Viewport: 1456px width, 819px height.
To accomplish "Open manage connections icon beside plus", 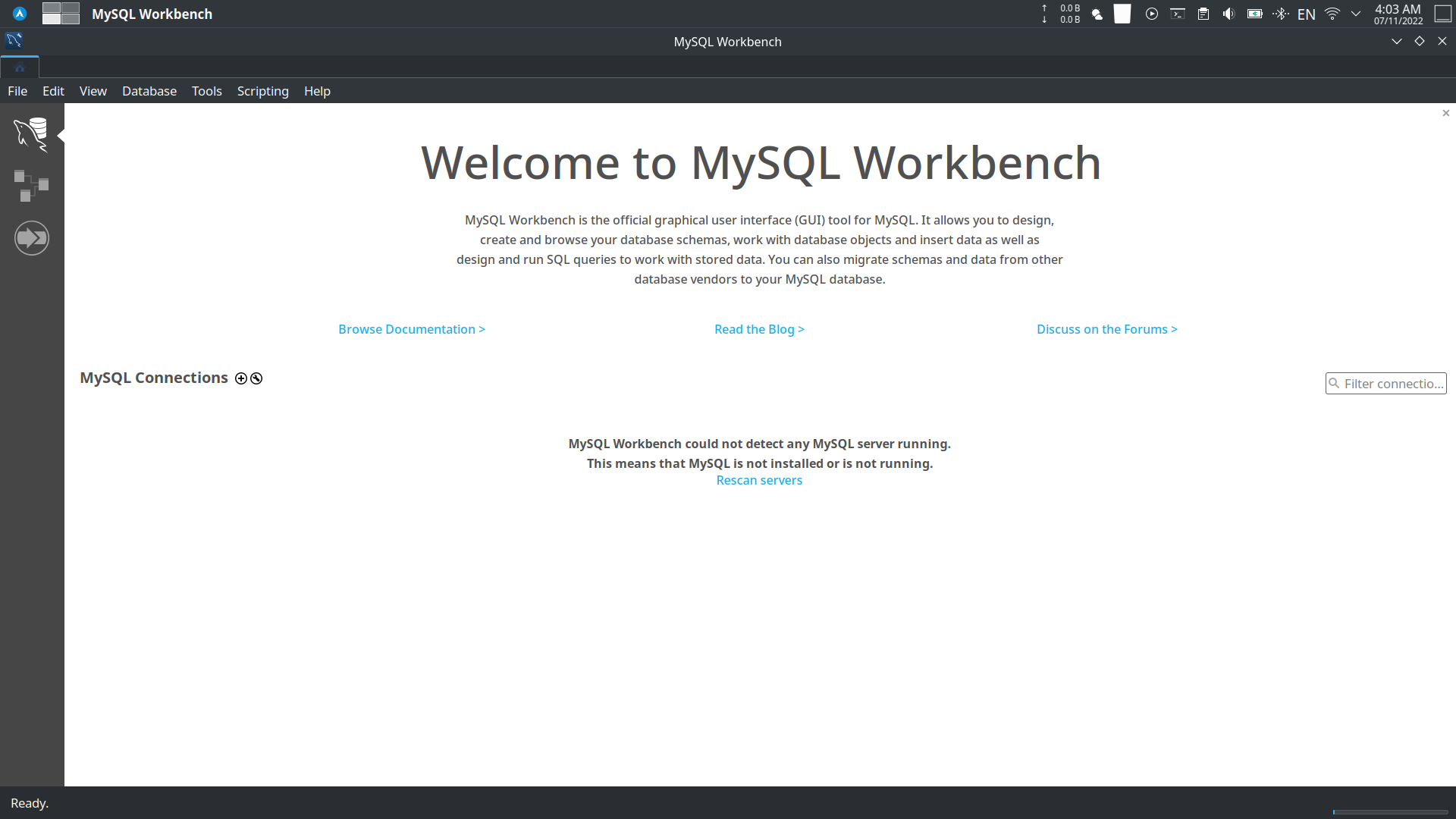I will [x=256, y=378].
